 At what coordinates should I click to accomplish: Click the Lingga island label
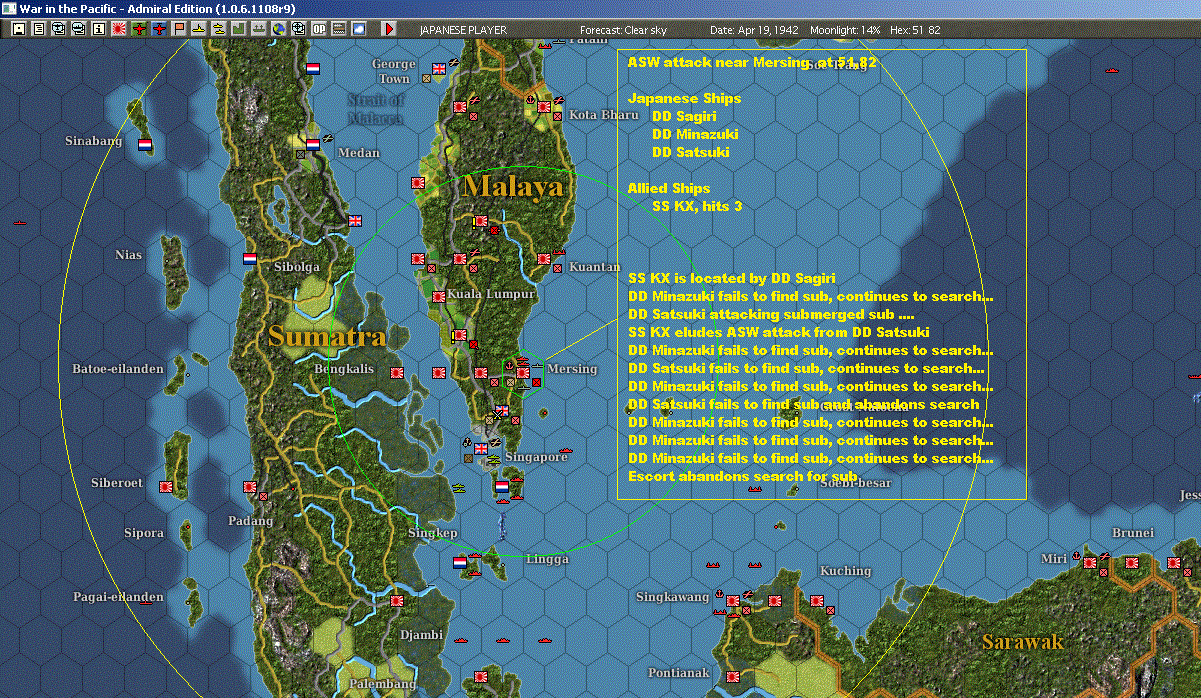(x=546, y=559)
